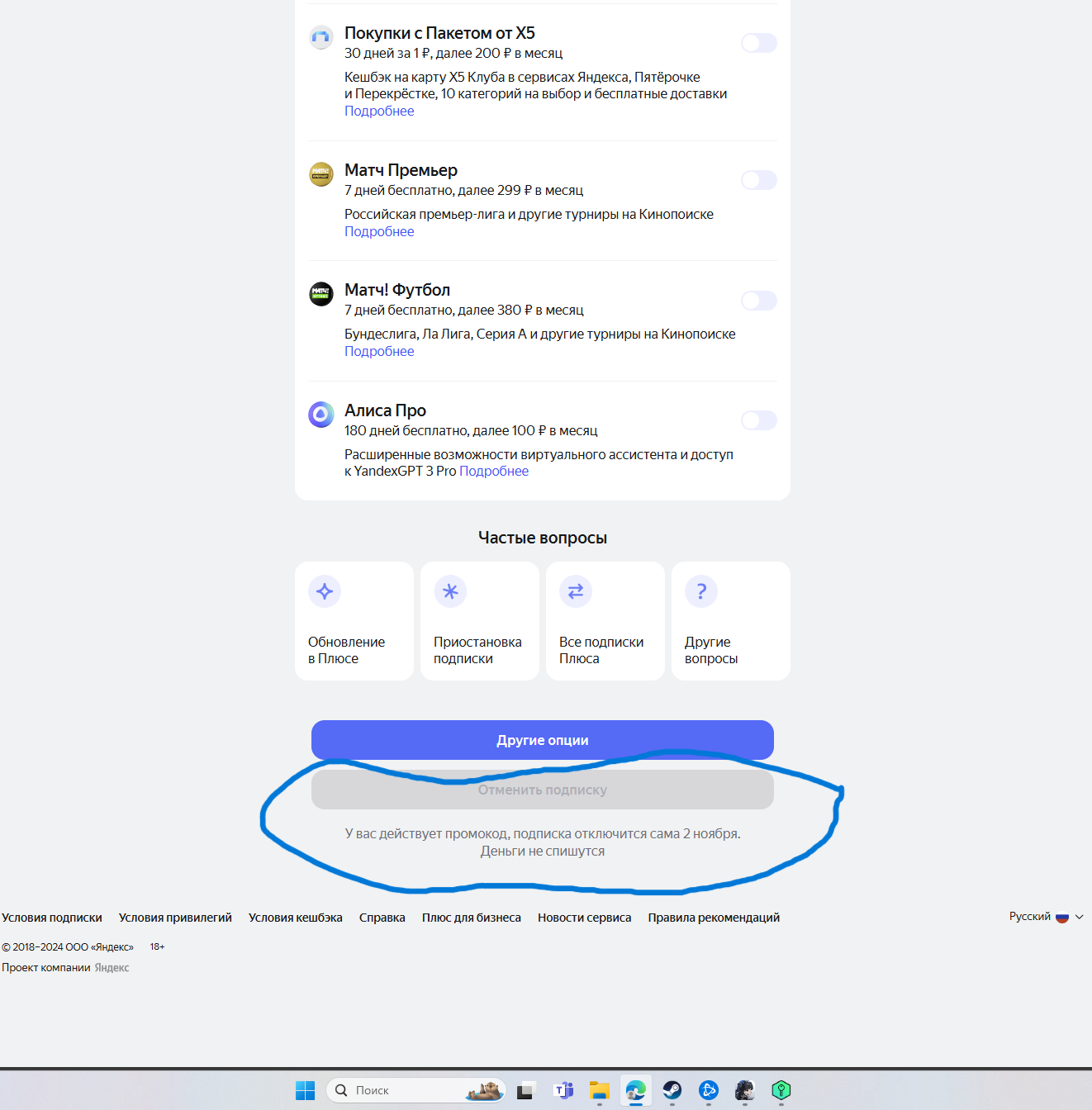
Task: Open the Приостановка подписки FAQ card
Action: pos(480,621)
